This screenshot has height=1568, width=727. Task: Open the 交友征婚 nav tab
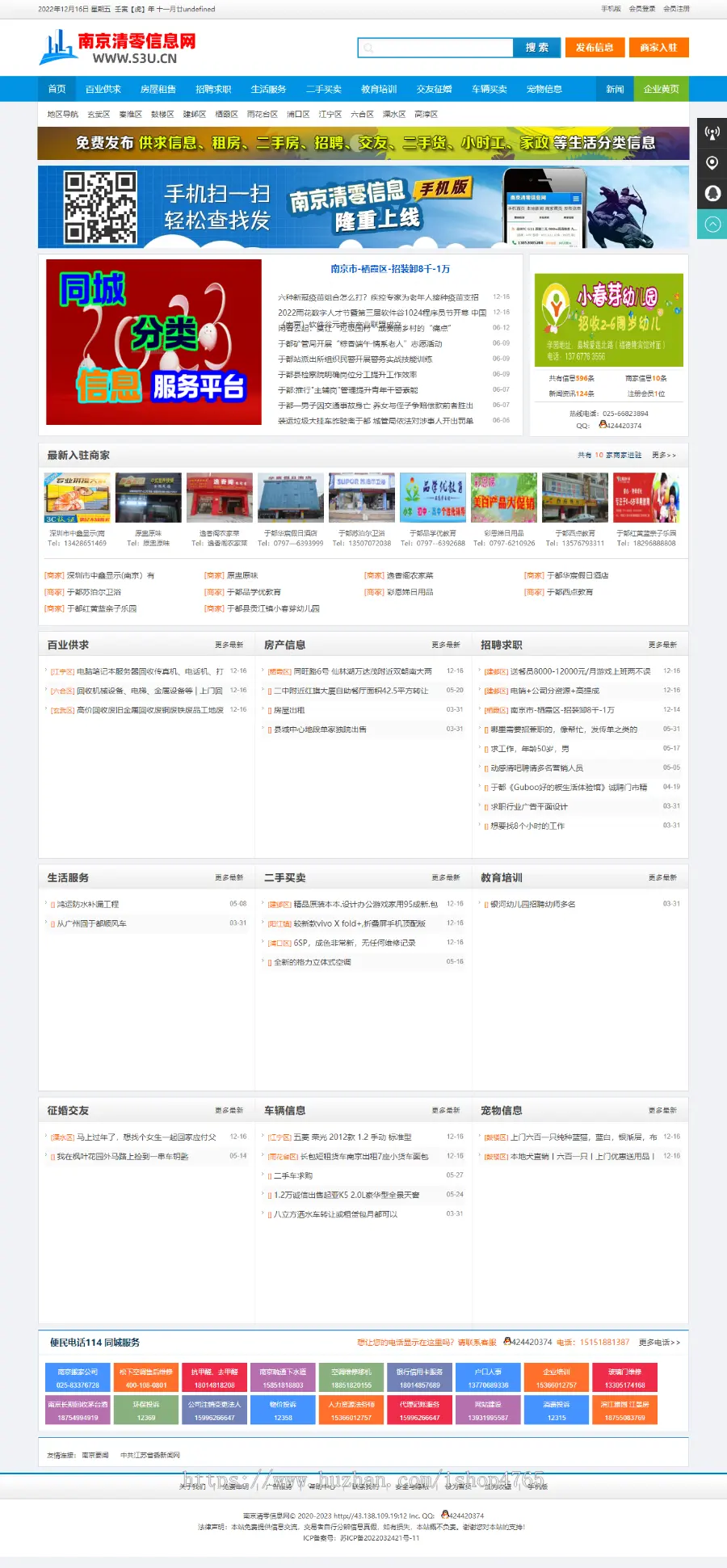pyautogui.click(x=434, y=89)
